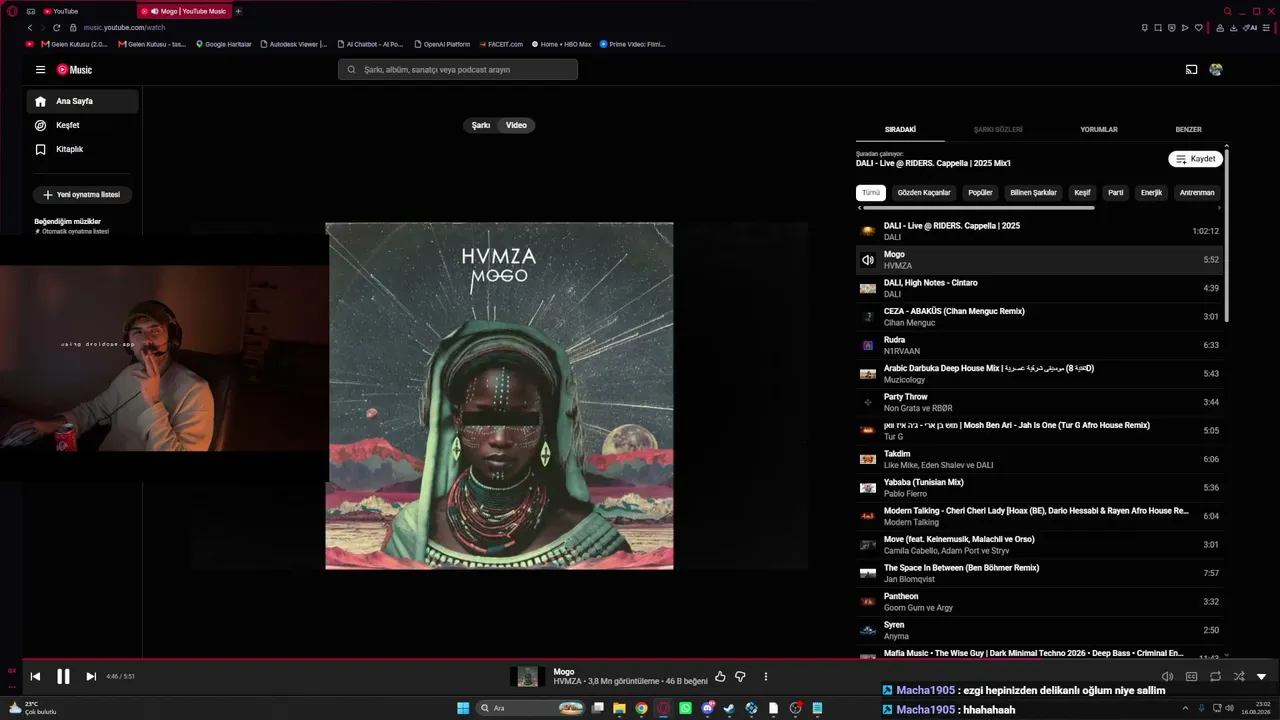The width and height of the screenshot is (1280, 720).
Task: Select the Parti filter chip
Action: (1116, 193)
